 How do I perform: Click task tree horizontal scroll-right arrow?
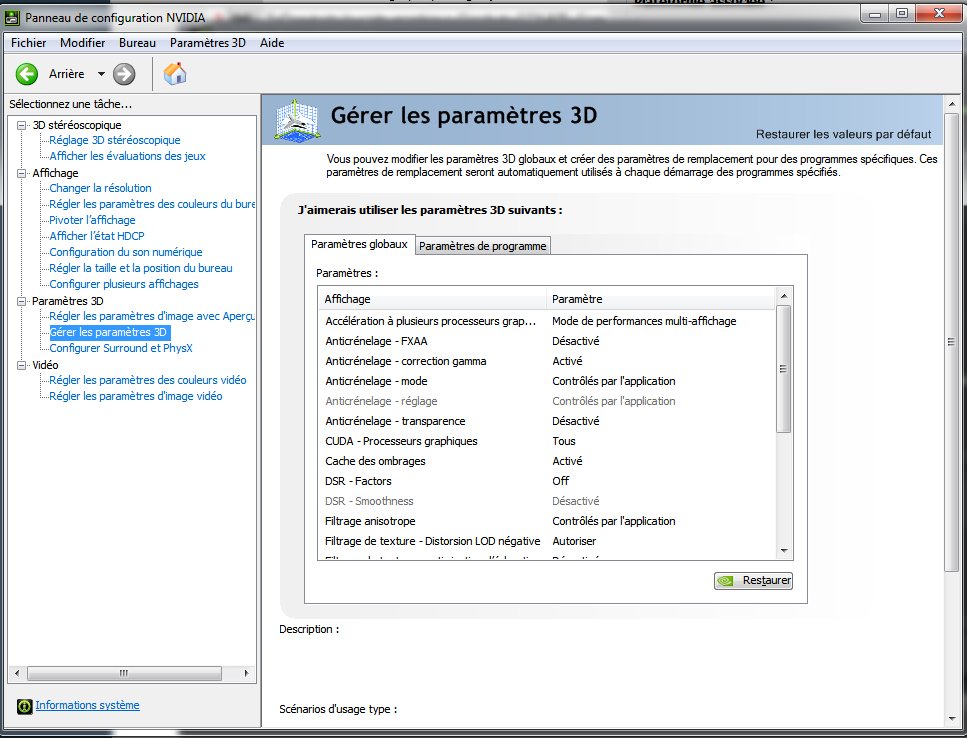click(x=247, y=673)
